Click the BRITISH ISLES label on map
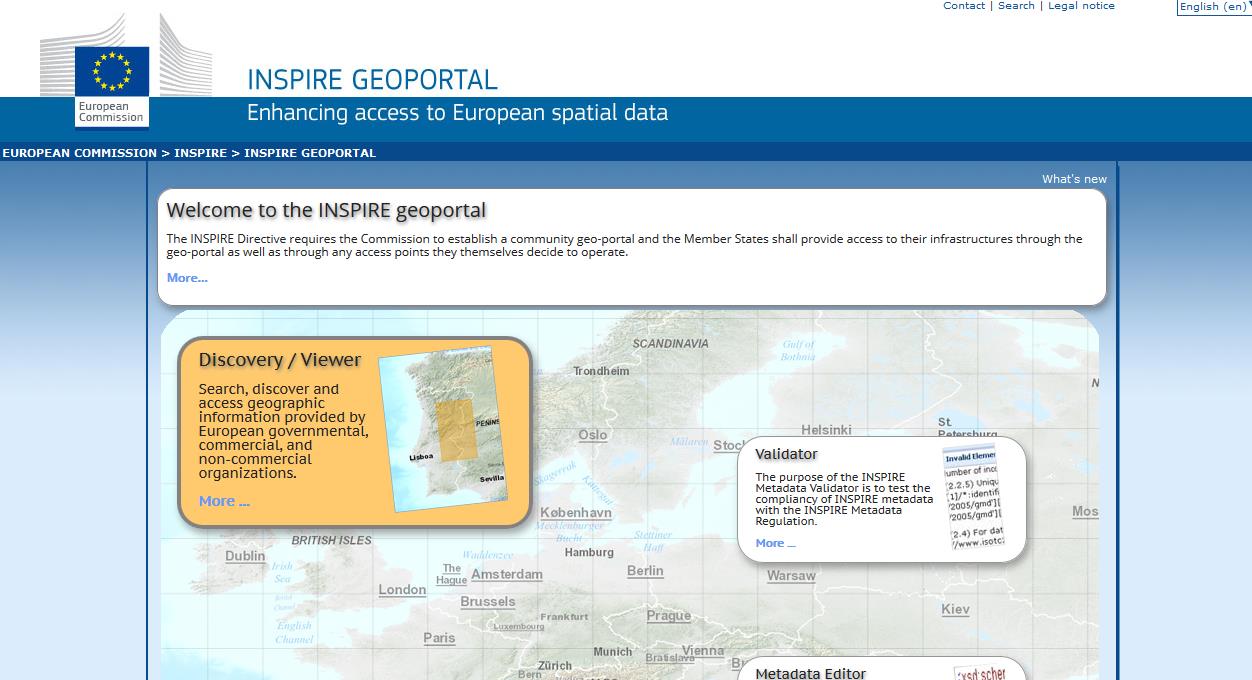Viewport: 1252px width, 680px height. click(331, 540)
